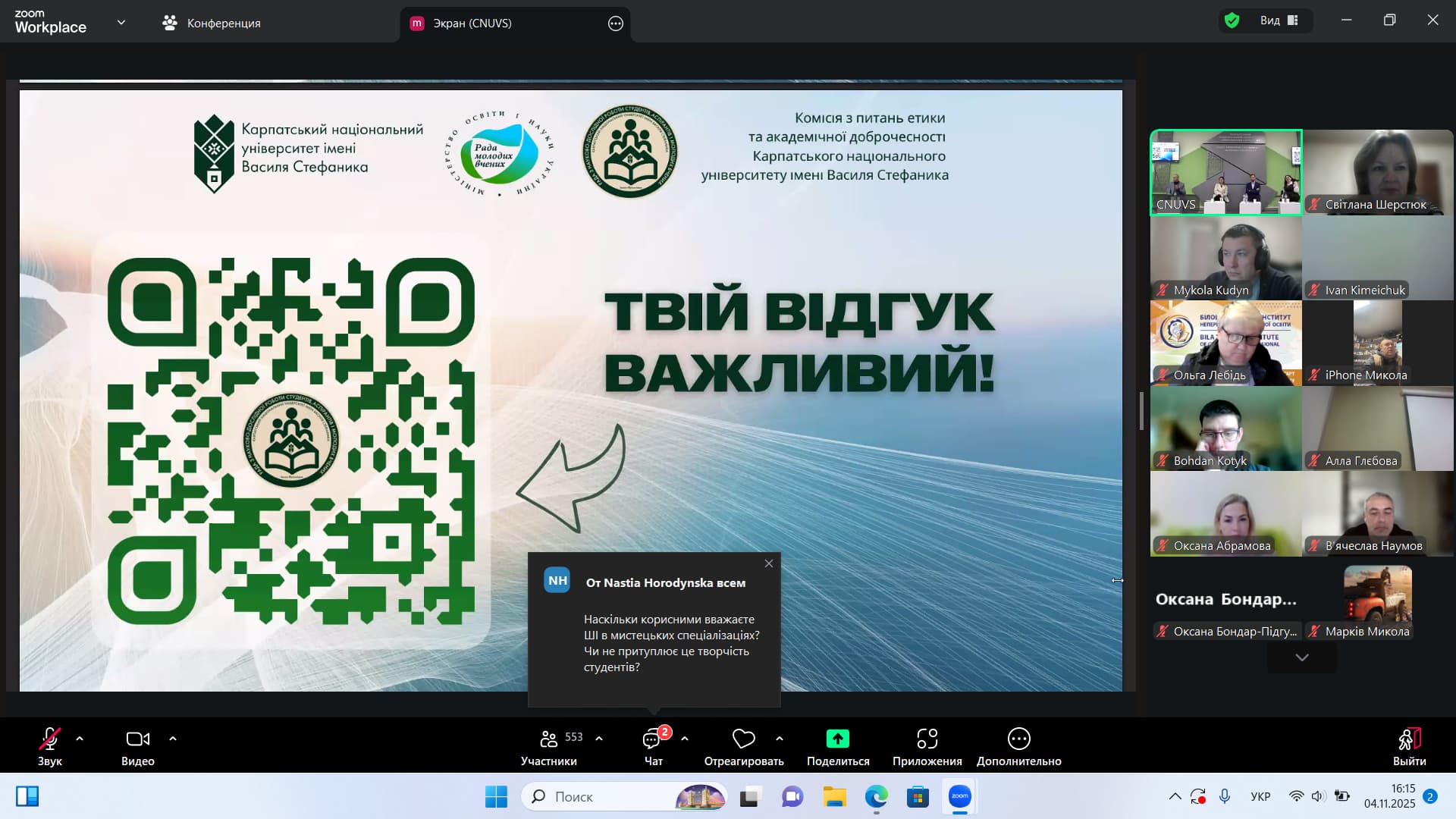
Task: Select the Экран (CNUVS) tab
Action: pyautogui.click(x=472, y=23)
